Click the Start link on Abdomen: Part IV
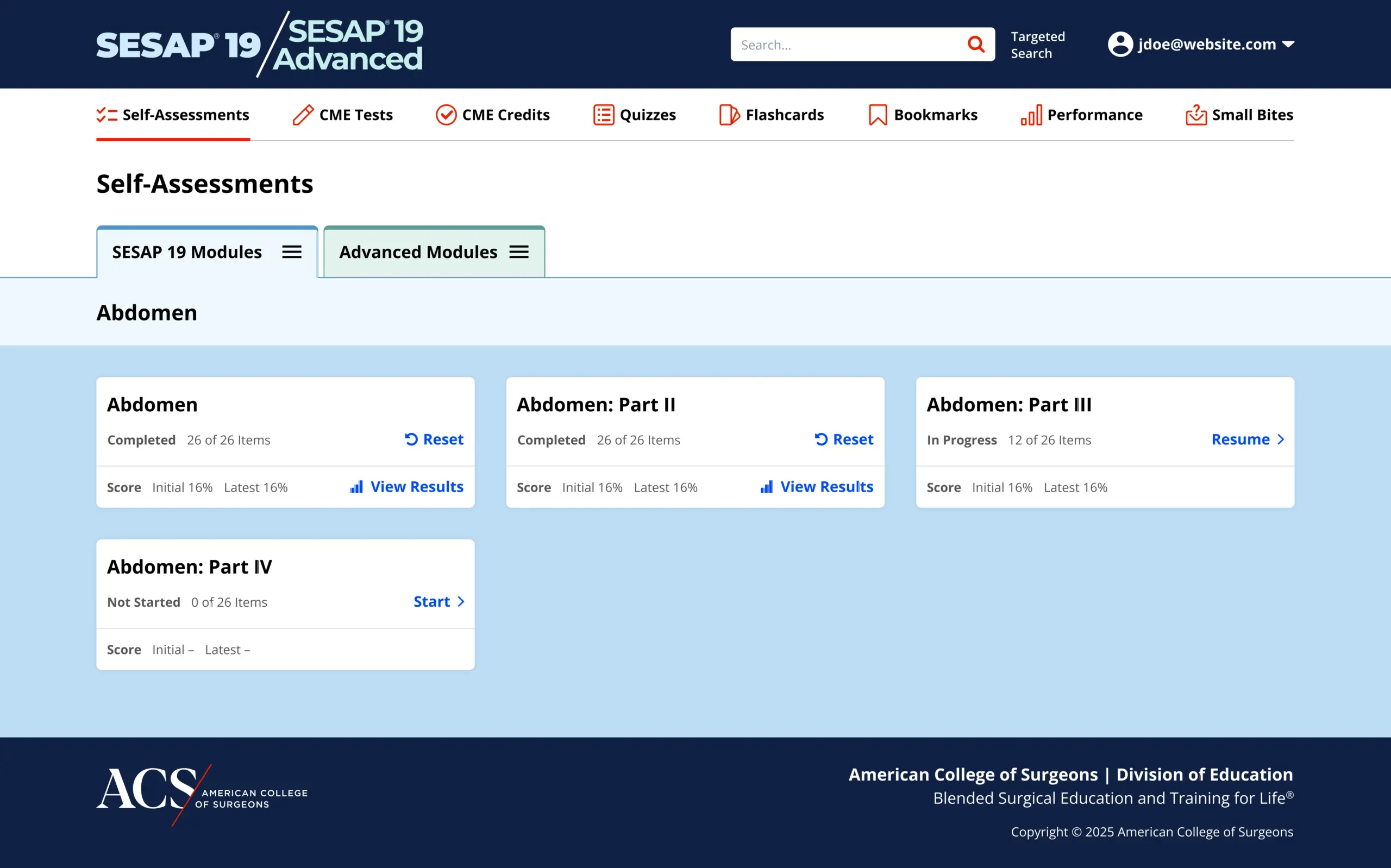 (x=432, y=602)
